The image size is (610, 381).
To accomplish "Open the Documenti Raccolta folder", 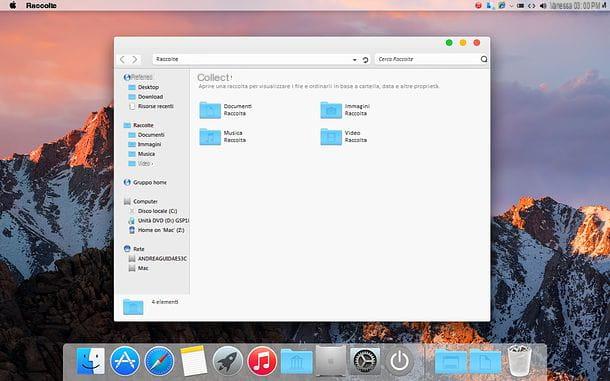I will point(226,110).
